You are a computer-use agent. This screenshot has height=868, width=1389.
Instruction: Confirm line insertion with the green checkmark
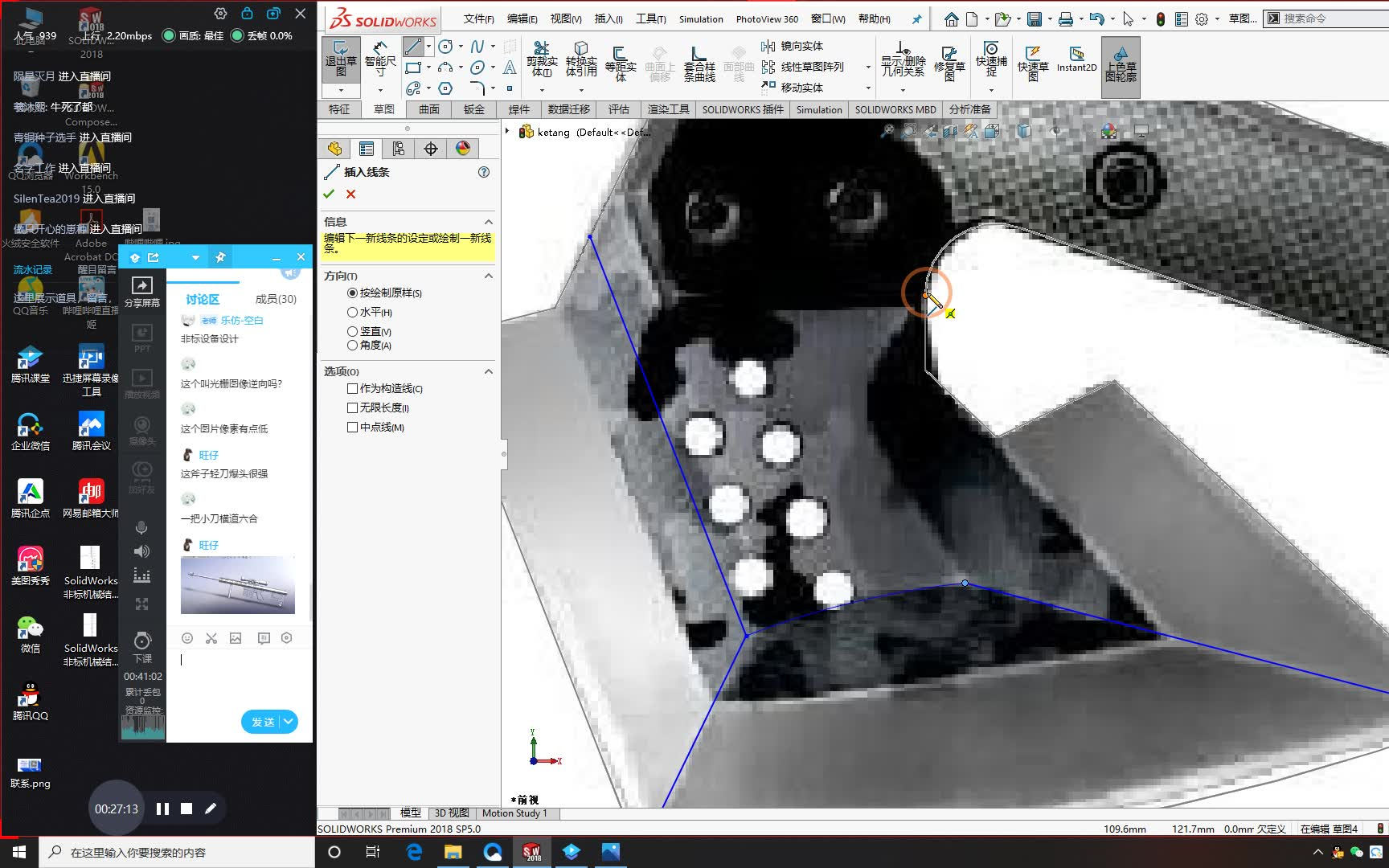(x=329, y=194)
